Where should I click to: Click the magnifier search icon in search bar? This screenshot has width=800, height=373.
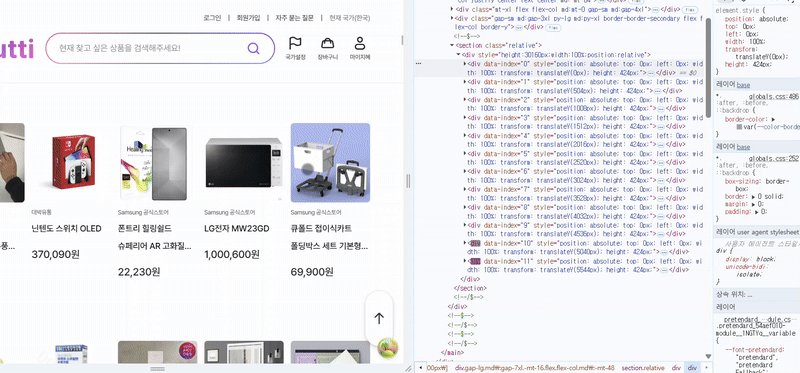[254, 48]
